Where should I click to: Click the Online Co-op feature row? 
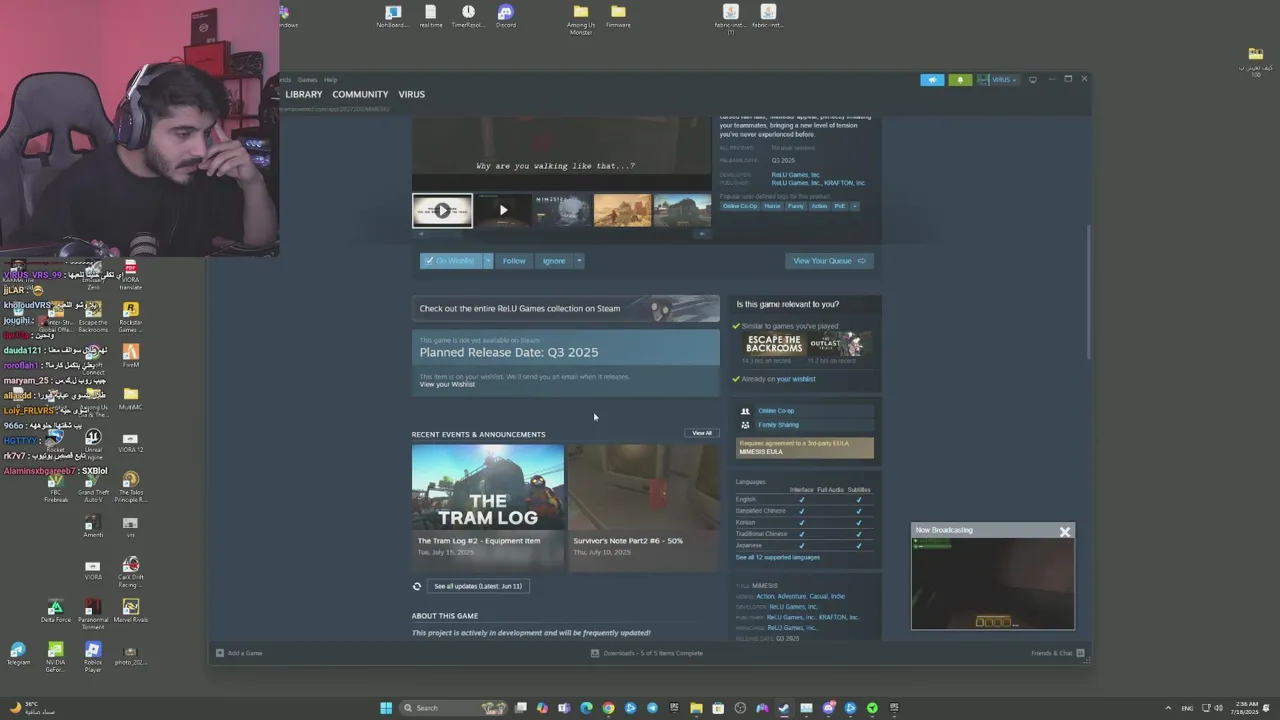pyautogui.click(x=805, y=411)
